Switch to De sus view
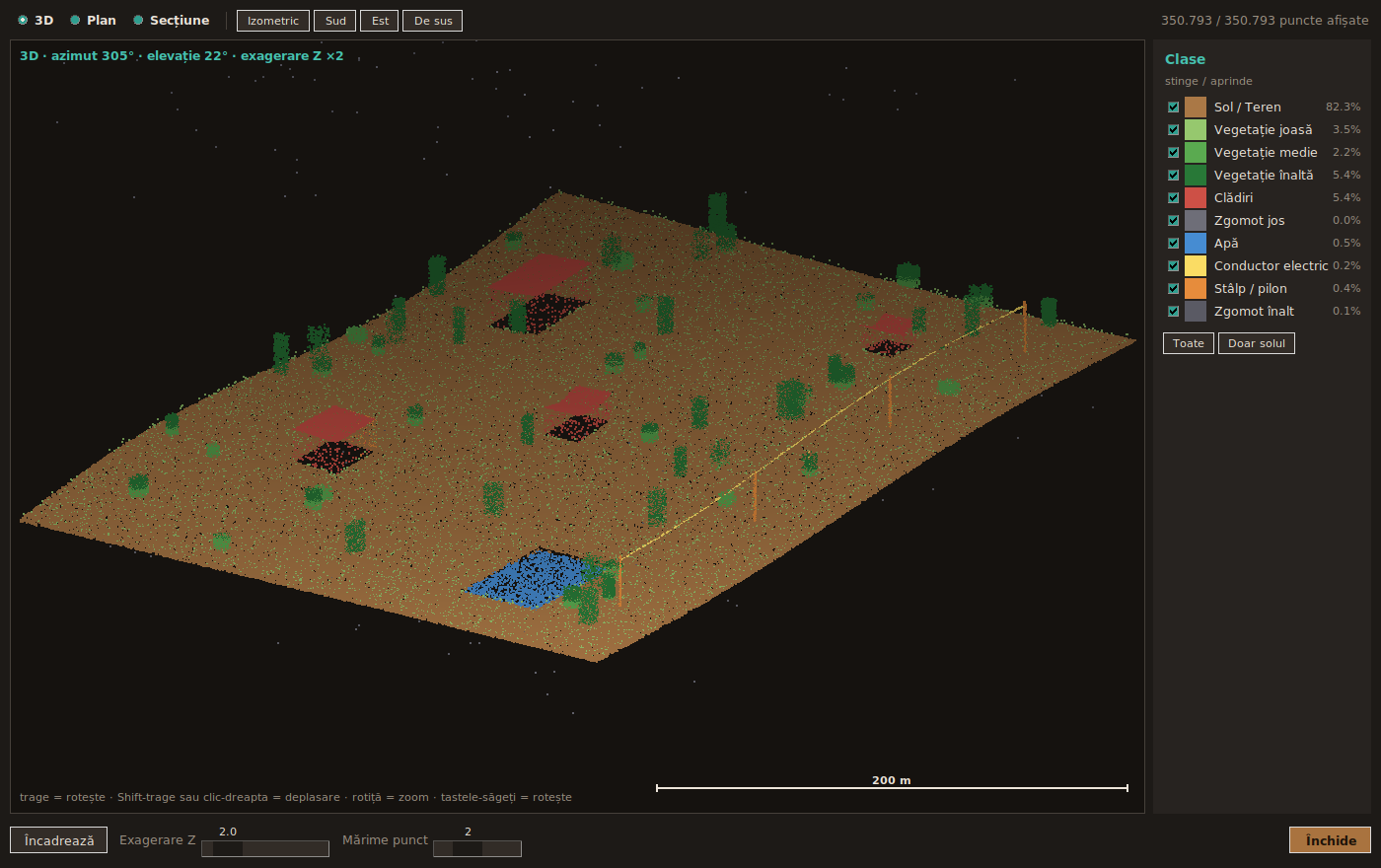This screenshot has width=1381, height=868. click(x=433, y=21)
